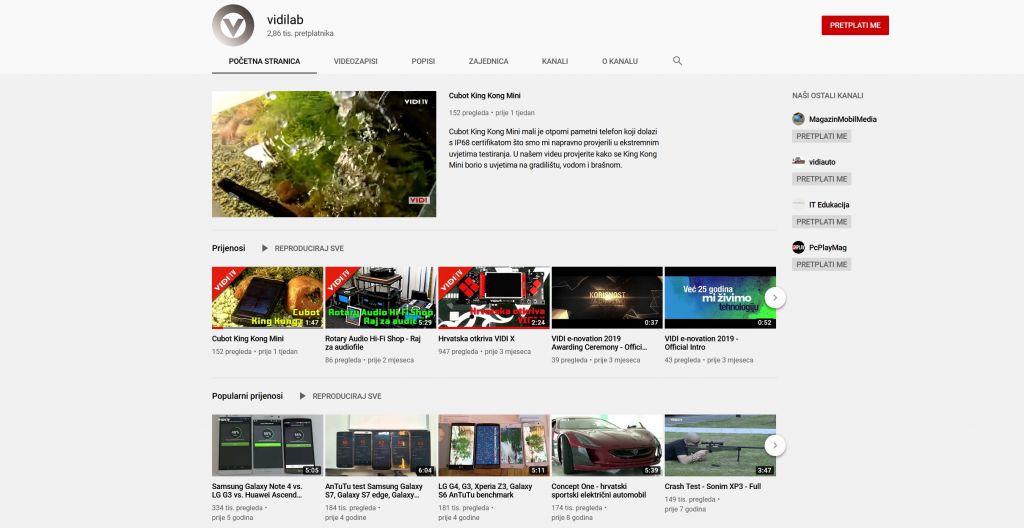Screen dimensions: 1024x528
Task: Open Rotary Audio Hi-Fi Shop video thumbnail
Action: pyautogui.click(x=381, y=297)
